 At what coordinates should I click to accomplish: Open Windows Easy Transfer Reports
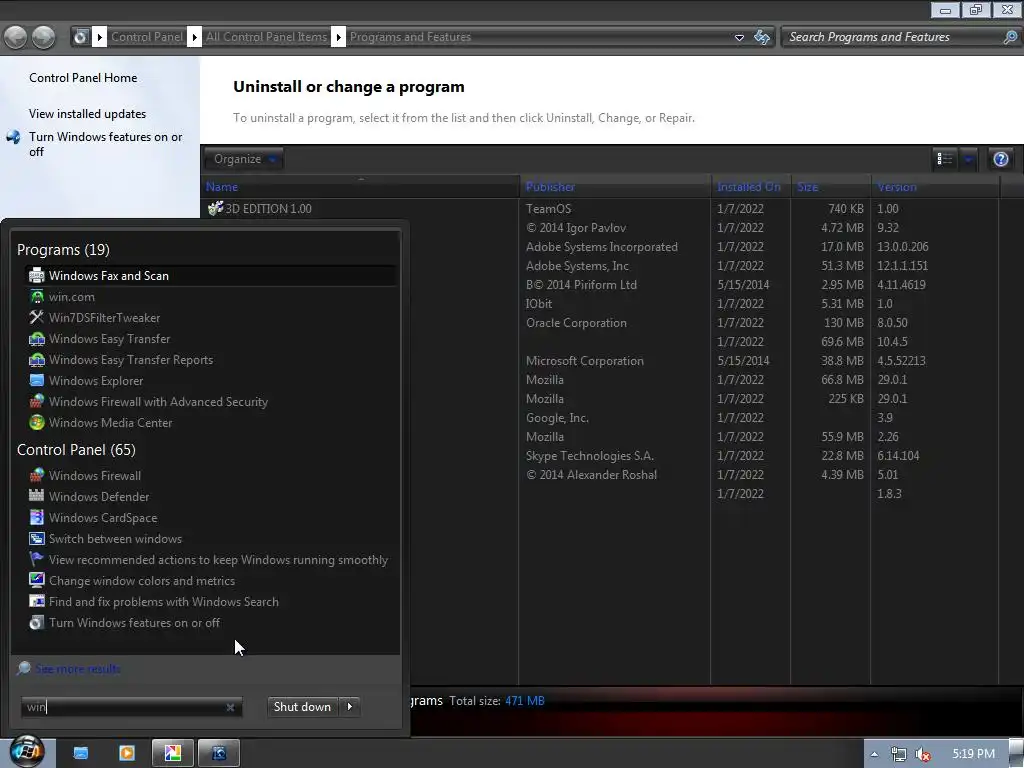tap(210, 359)
